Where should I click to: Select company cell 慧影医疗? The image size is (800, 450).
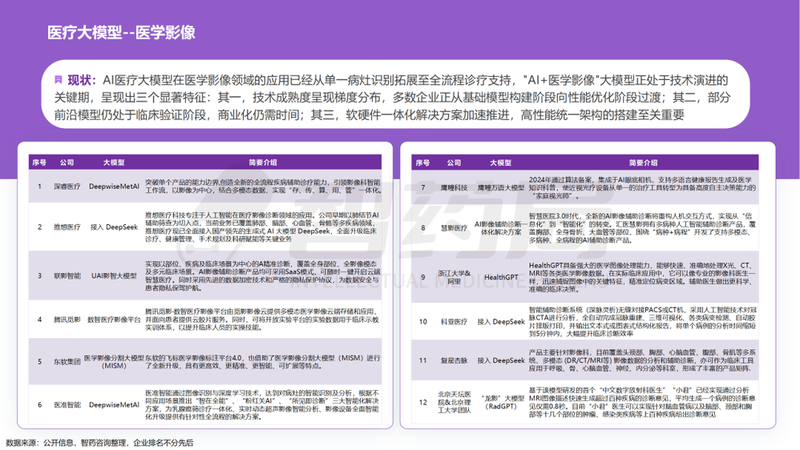[x=454, y=228]
